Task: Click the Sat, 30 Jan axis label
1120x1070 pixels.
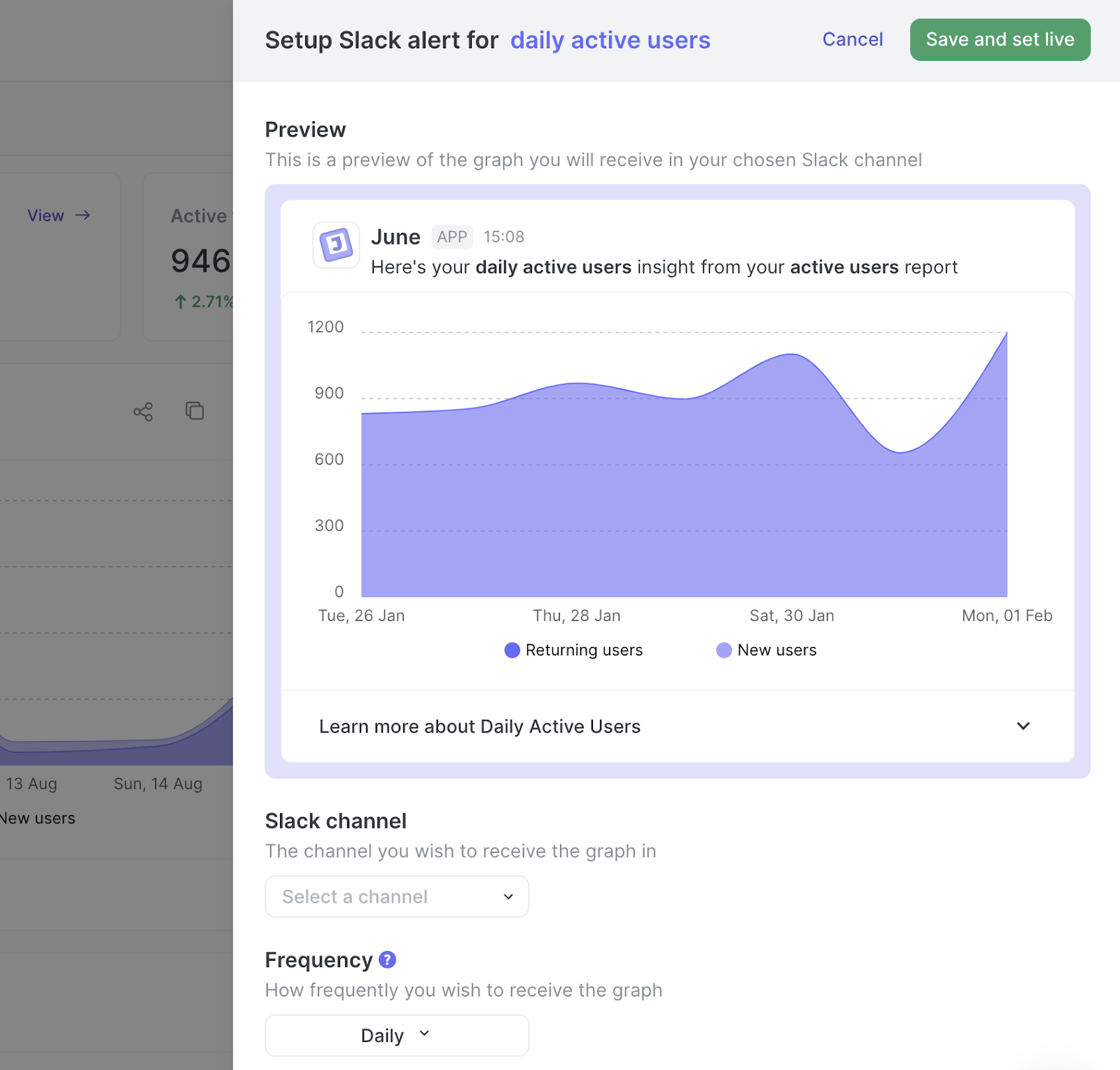Action: coord(792,616)
